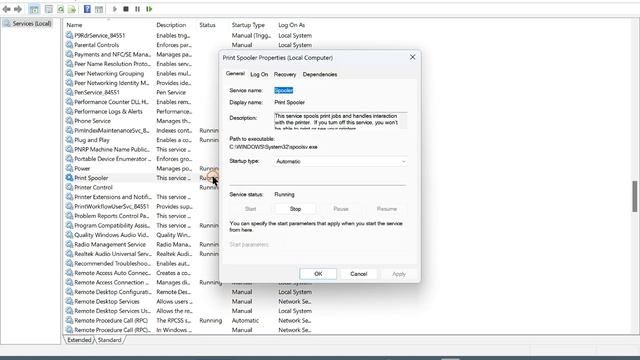Click the services list vertical scrollbar thumb
Screen dimensions: 640x360
point(635,196)
